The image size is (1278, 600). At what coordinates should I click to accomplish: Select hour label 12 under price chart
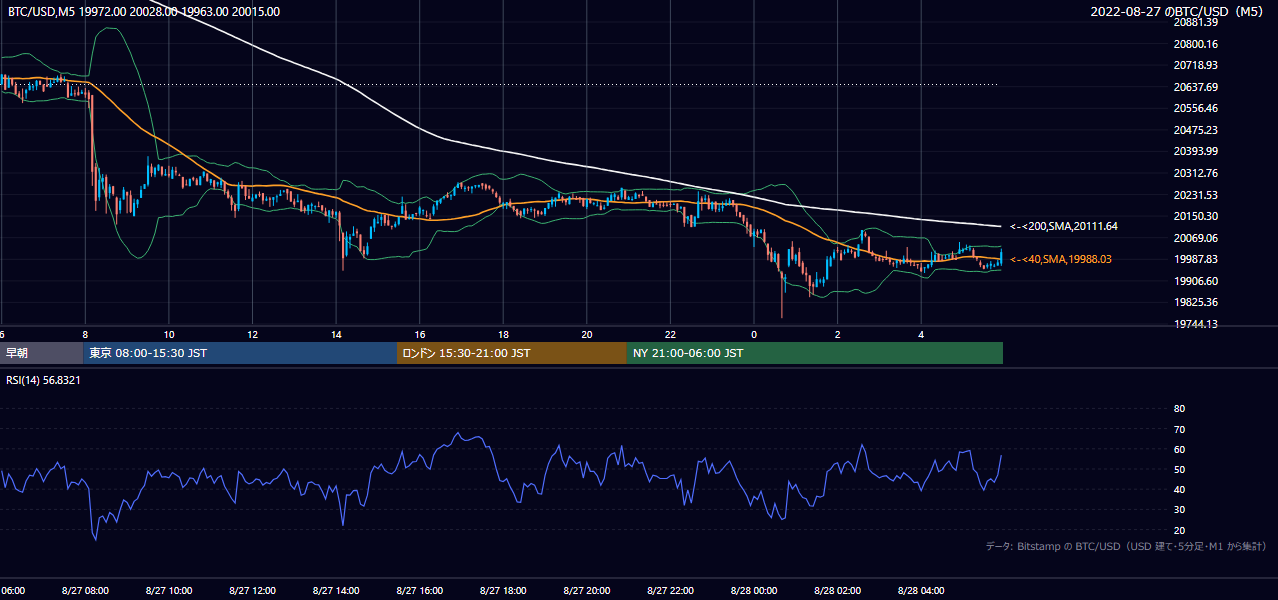coord(253,334)
